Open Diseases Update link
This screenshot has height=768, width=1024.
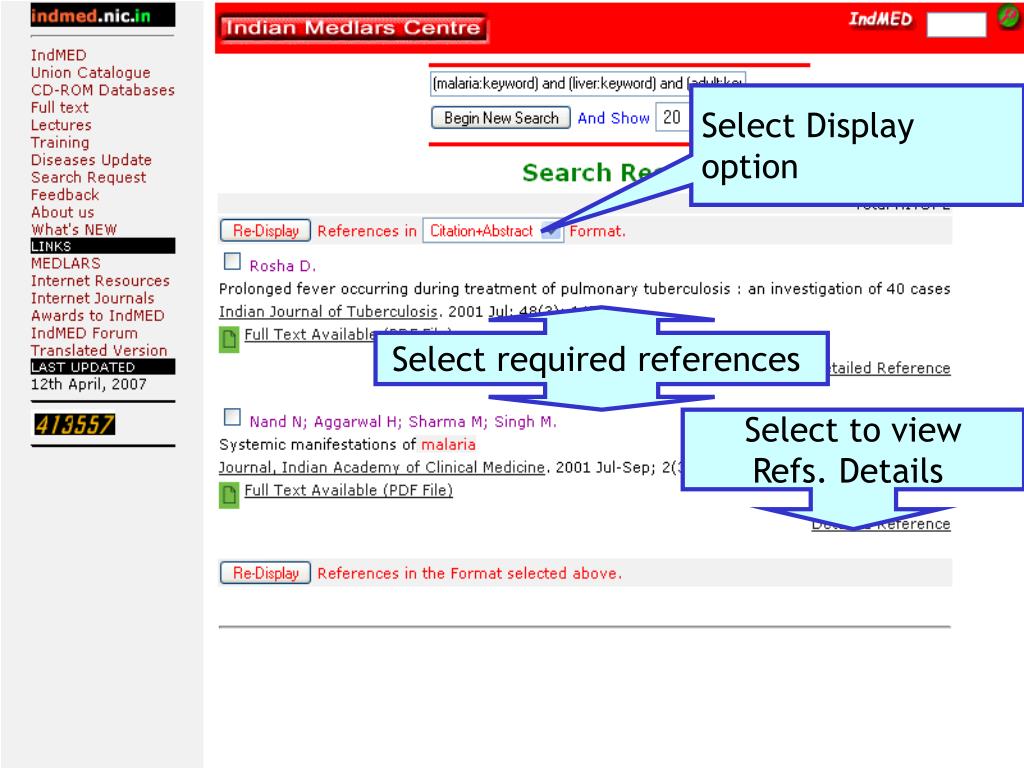91,160
